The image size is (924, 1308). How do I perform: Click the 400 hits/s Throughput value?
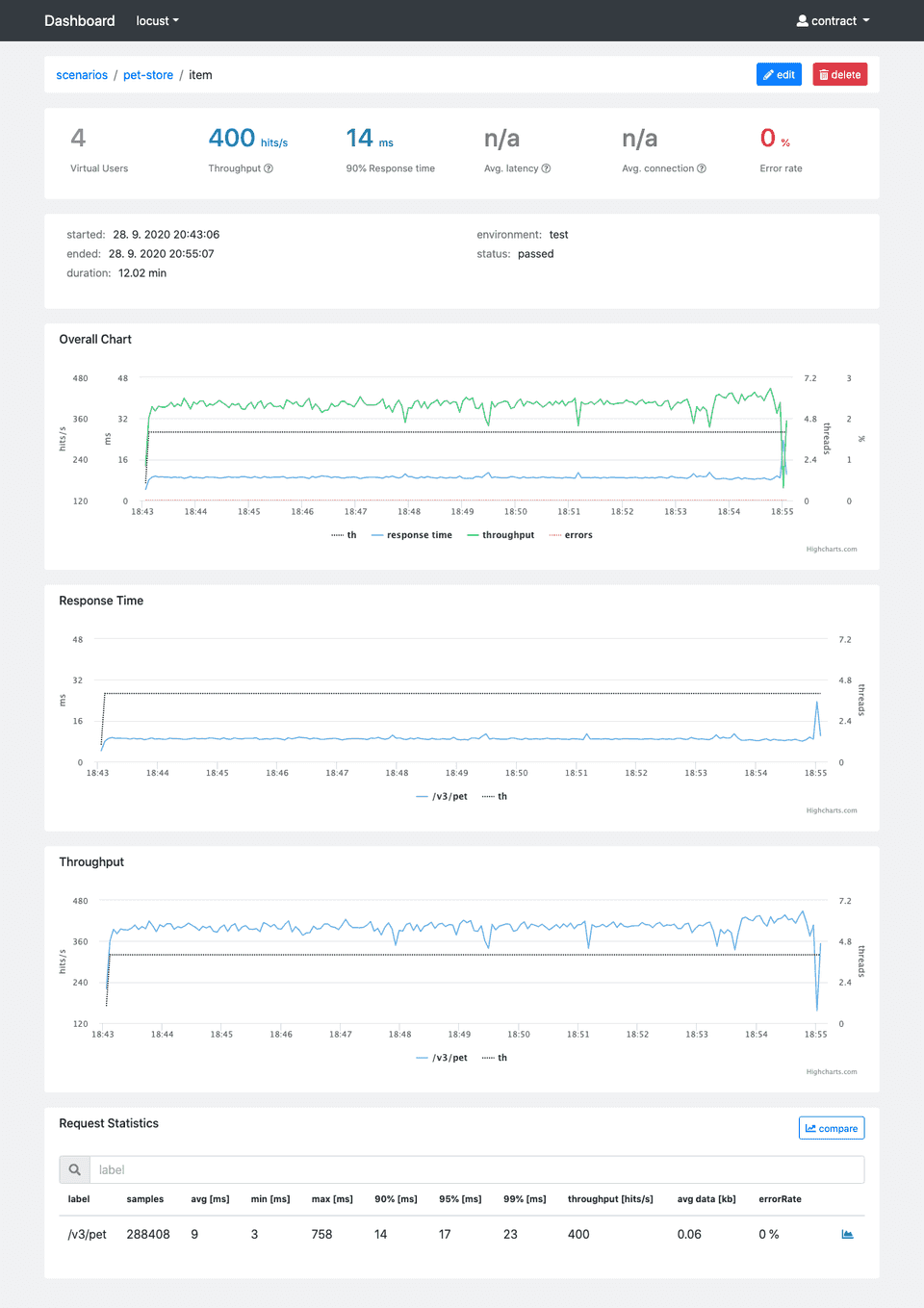pos(247,139)
